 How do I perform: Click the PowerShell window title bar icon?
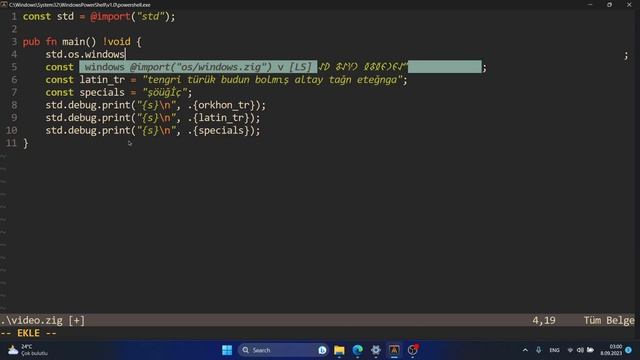coord(4,4)
